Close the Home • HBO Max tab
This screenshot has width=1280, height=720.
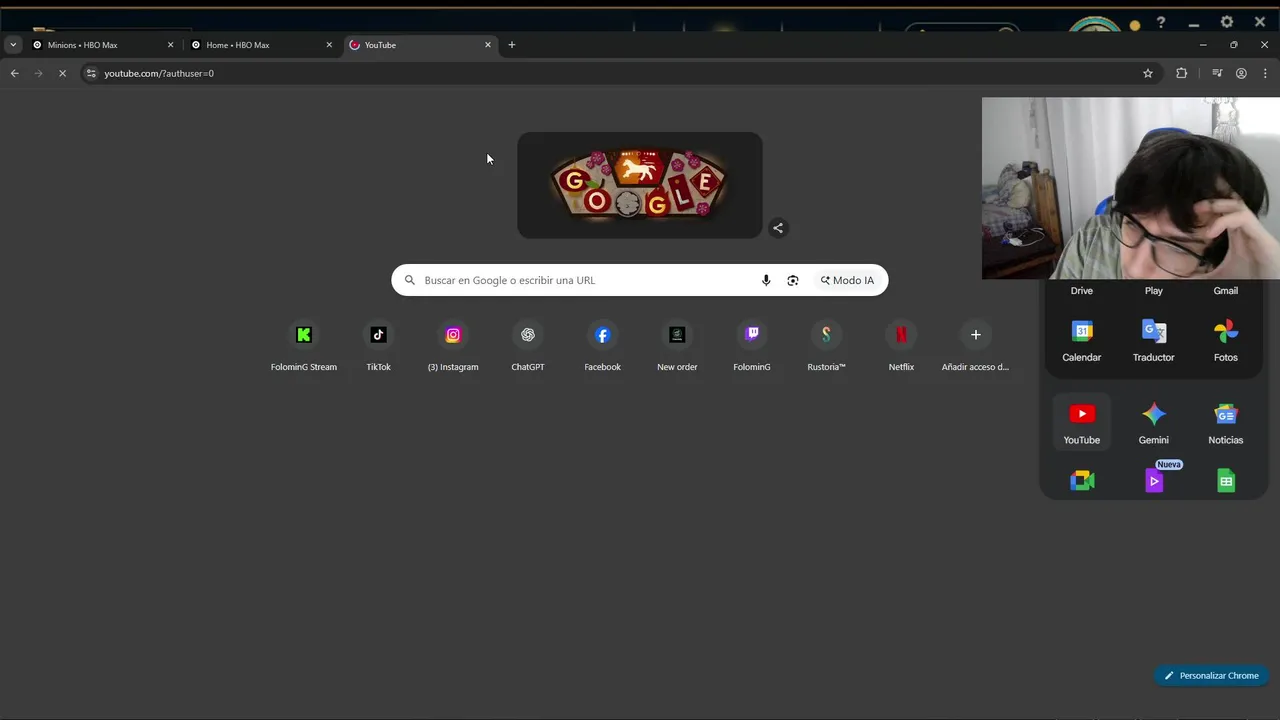[329, 45]
